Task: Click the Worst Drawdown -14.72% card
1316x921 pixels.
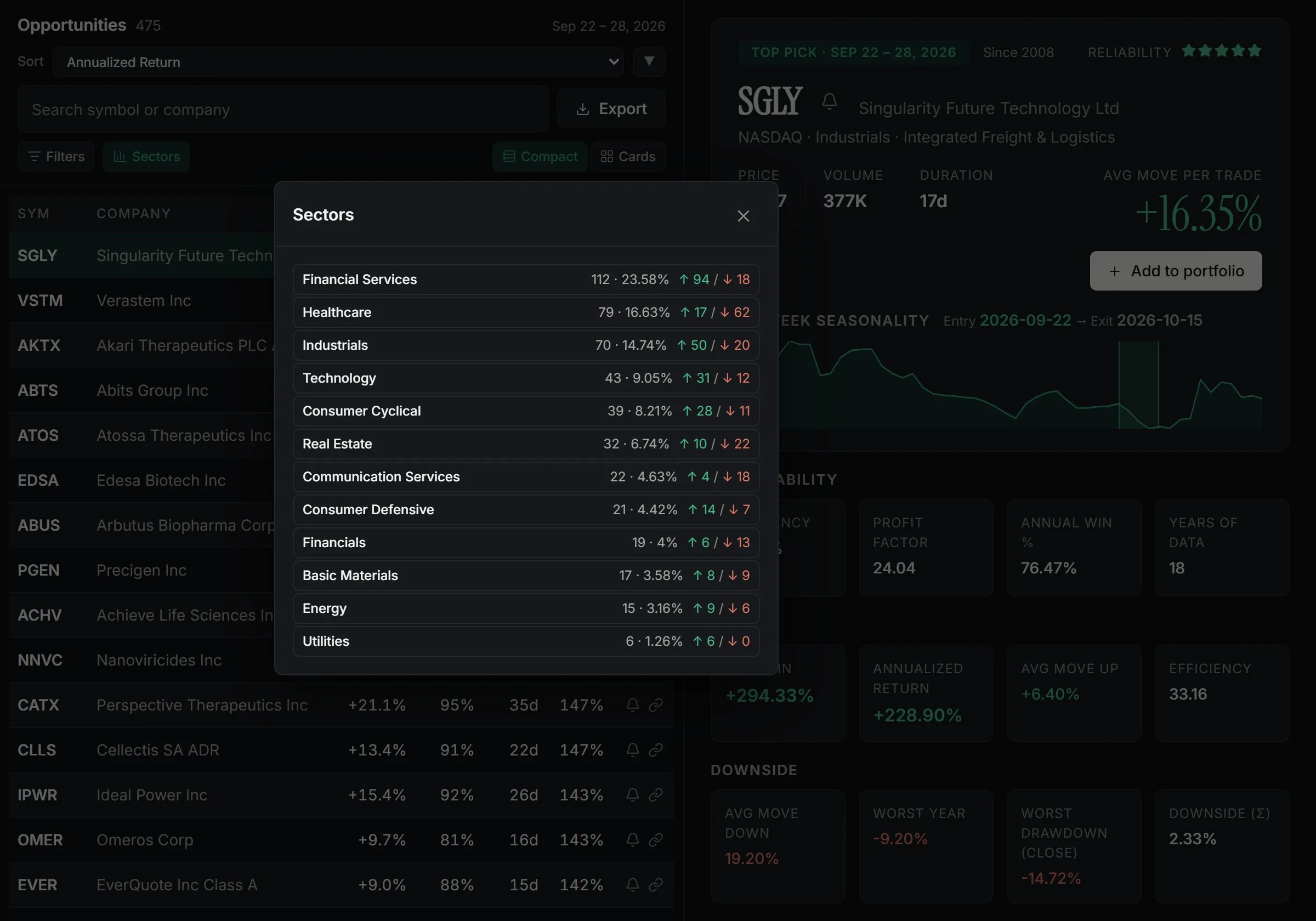Action: click(x=1074, y=846)
